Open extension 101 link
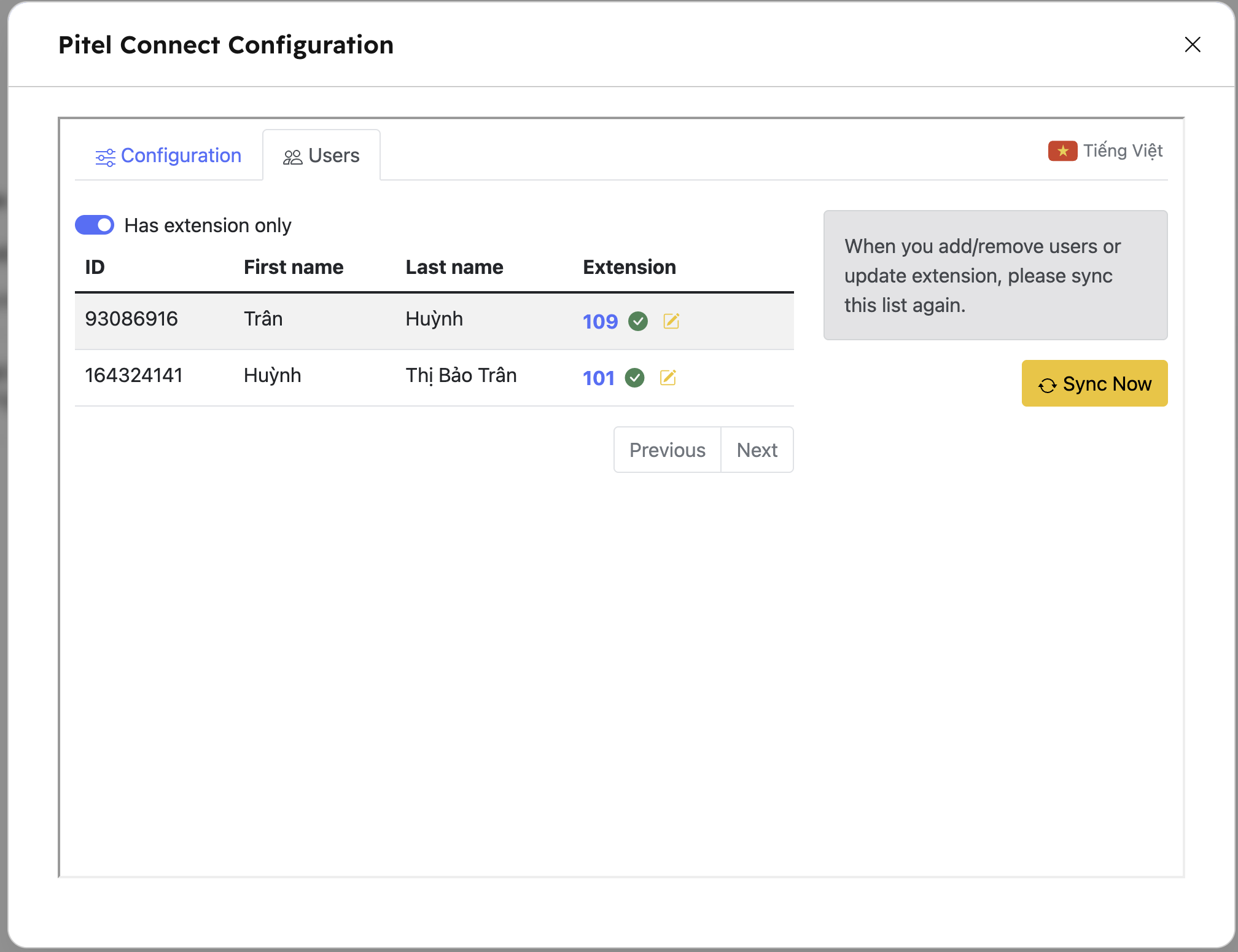The width and height of the screenshot is (1238, 952). pyautogui.click(x=598, y=378)
